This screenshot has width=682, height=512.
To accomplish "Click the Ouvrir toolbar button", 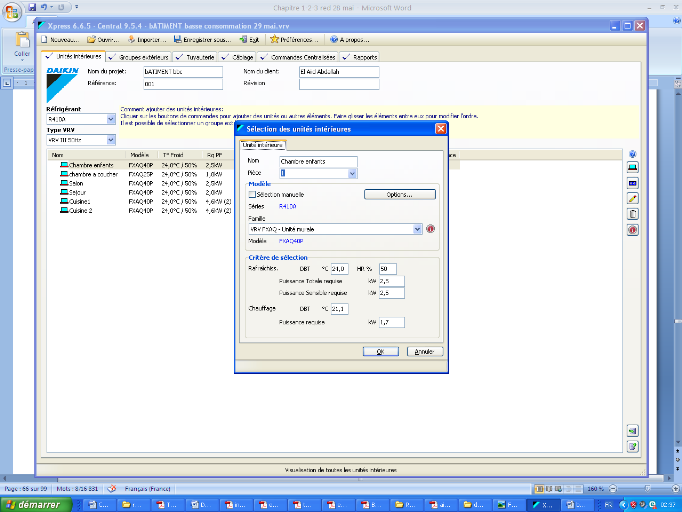I will tap(103, 39).
